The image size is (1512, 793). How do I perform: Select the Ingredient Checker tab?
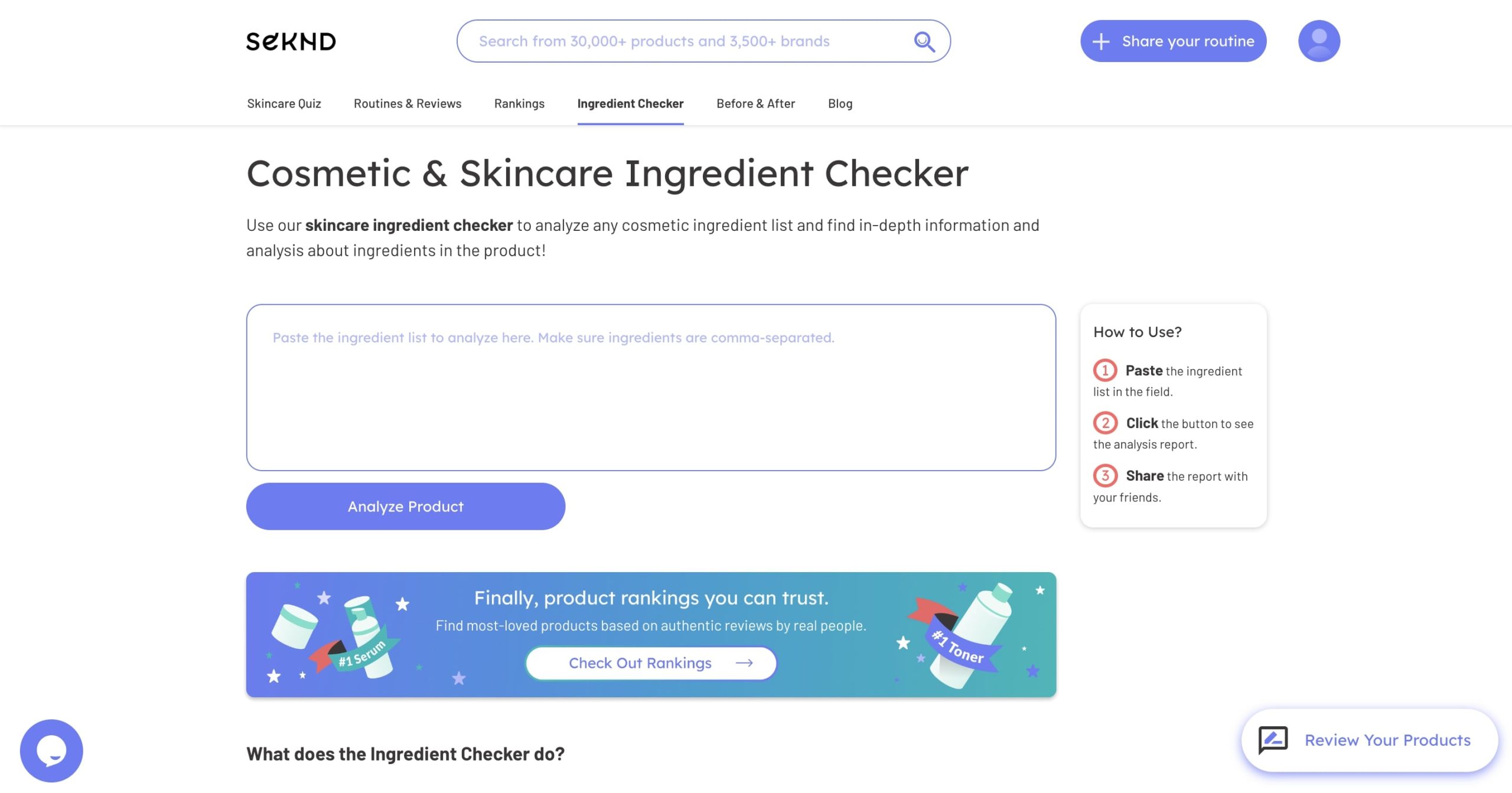630,103
